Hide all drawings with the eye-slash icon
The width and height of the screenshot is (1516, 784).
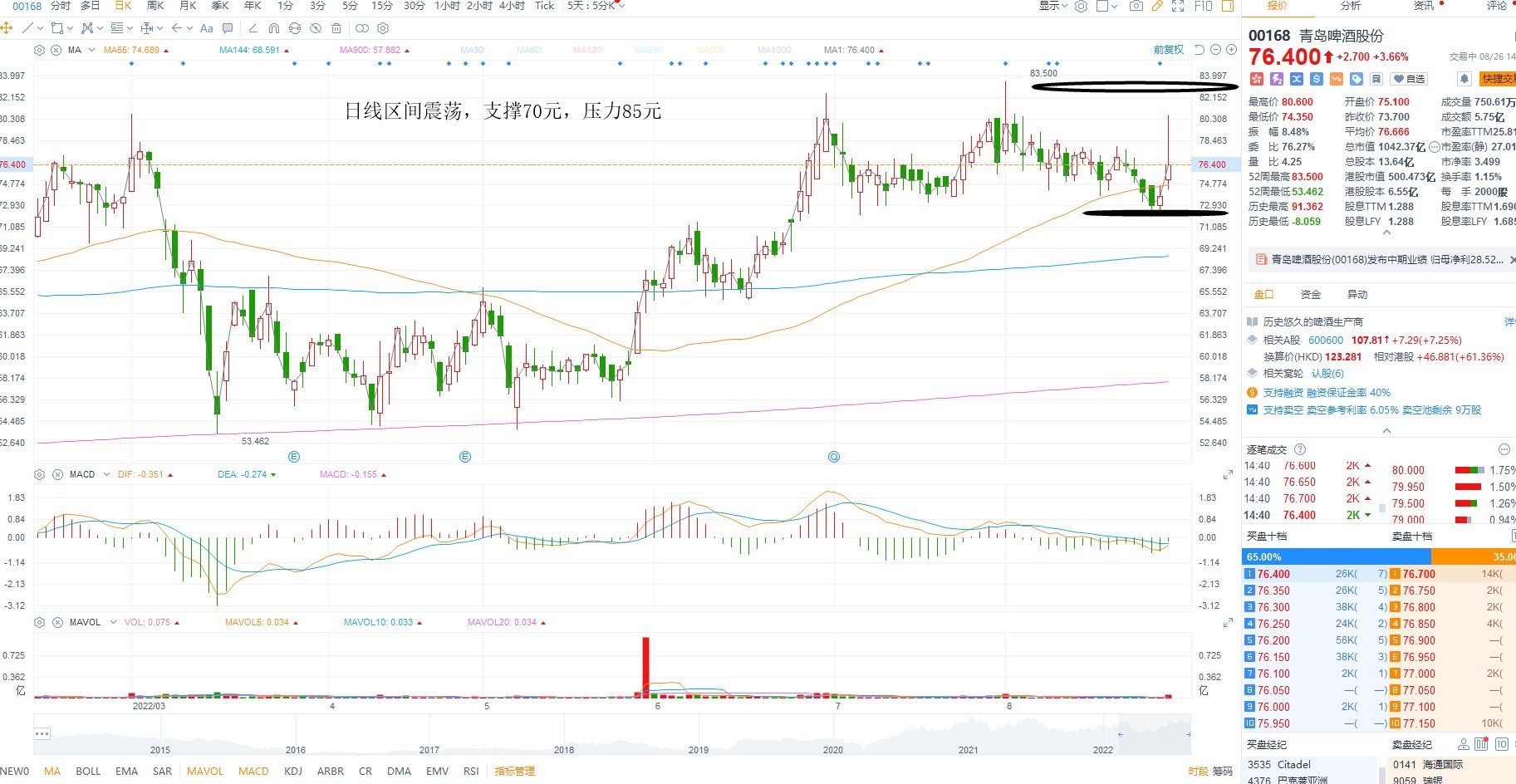click(x=316, y=28)
